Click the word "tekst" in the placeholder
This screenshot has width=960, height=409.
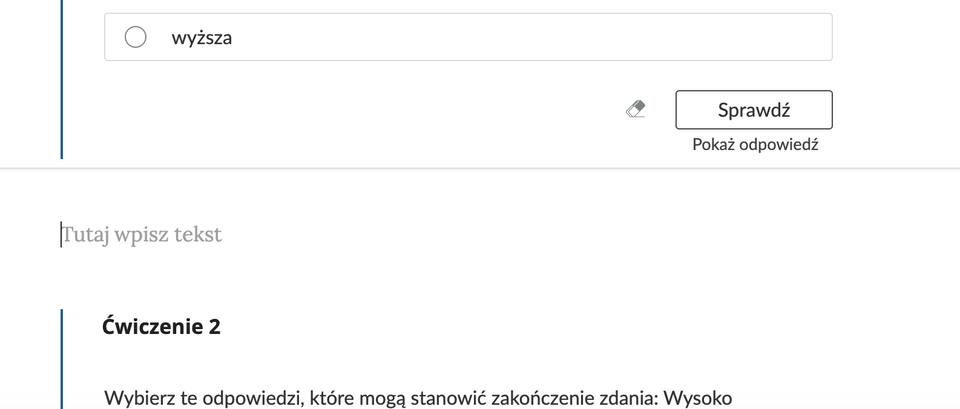coord(198,235)
